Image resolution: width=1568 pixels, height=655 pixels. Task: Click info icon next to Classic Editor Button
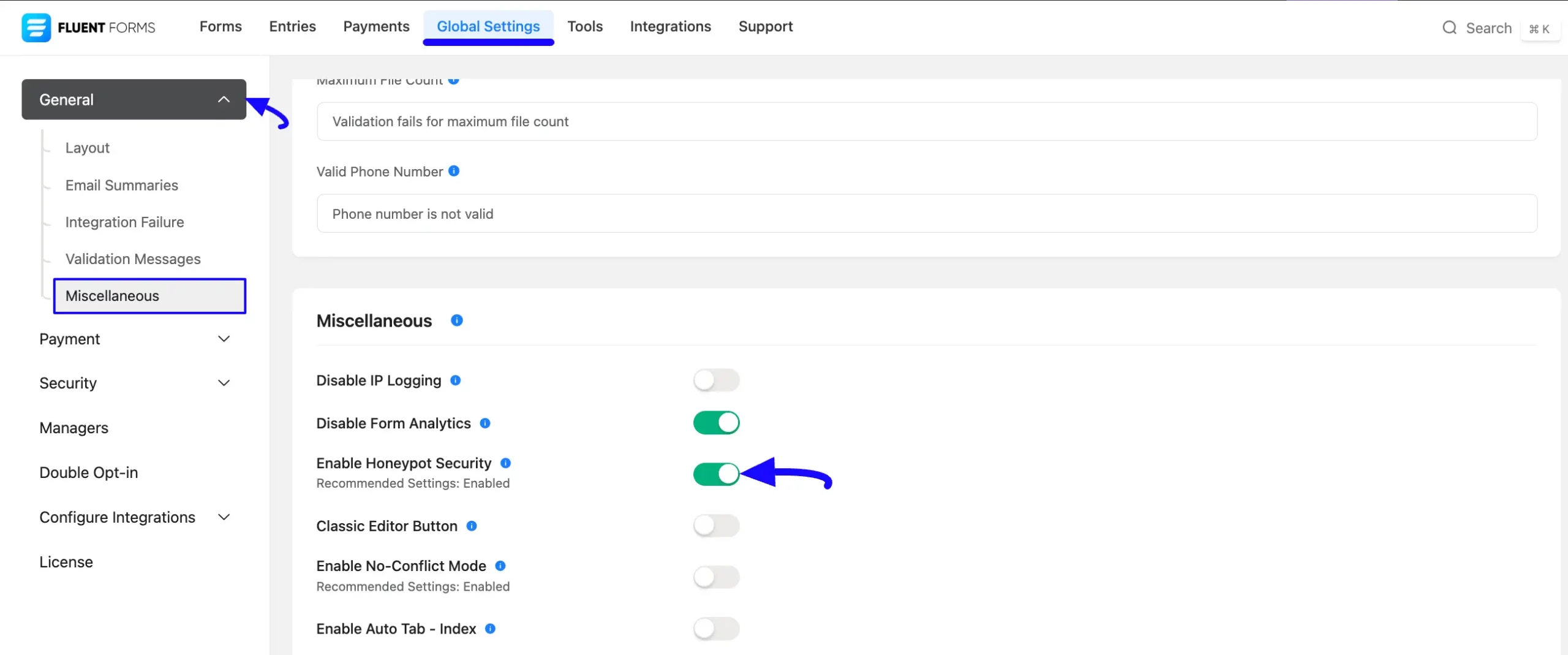[472, 526]
